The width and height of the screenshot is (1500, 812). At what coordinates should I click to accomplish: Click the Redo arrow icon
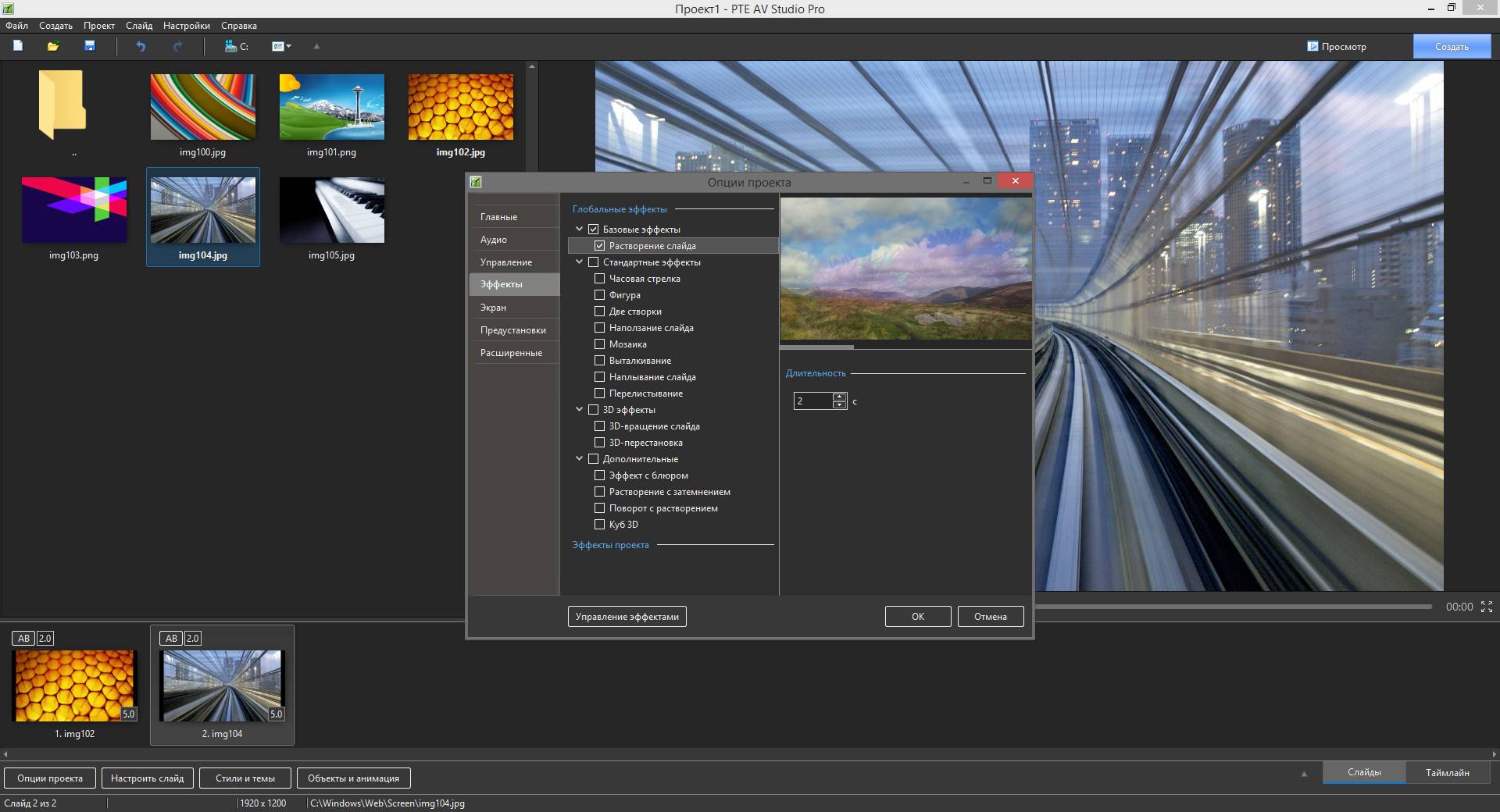coord(177,46)
